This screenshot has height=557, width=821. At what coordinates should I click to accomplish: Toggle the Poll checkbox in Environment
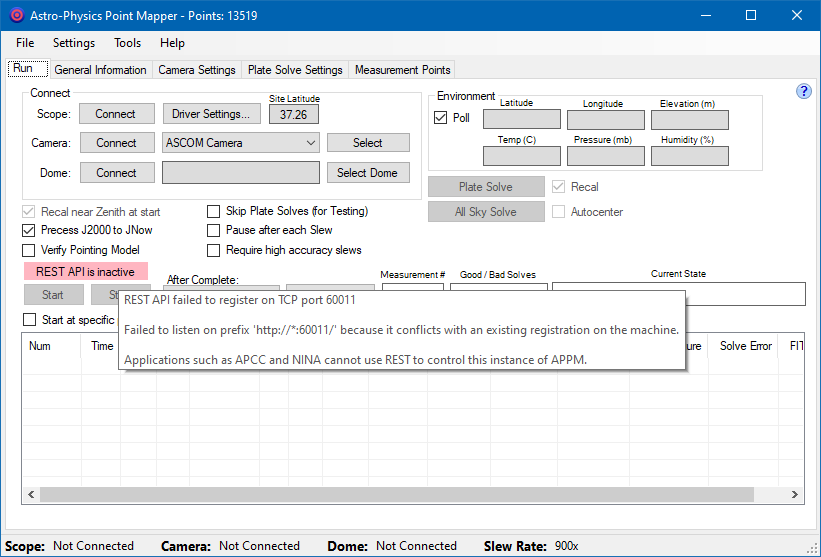440,118
